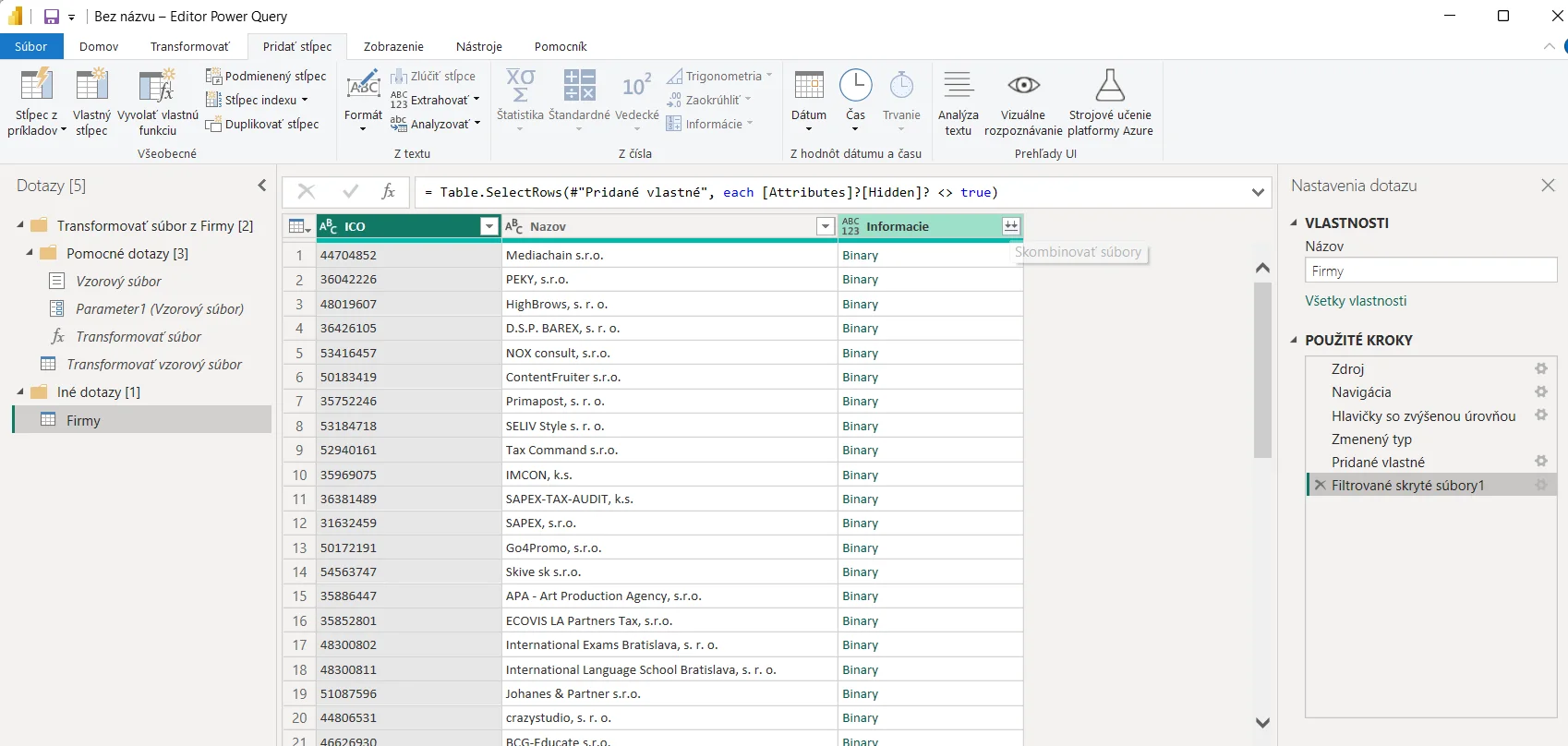Switch to Domov tab
Viewport: 1568px width, 746px height.
[x=99, y=46]
